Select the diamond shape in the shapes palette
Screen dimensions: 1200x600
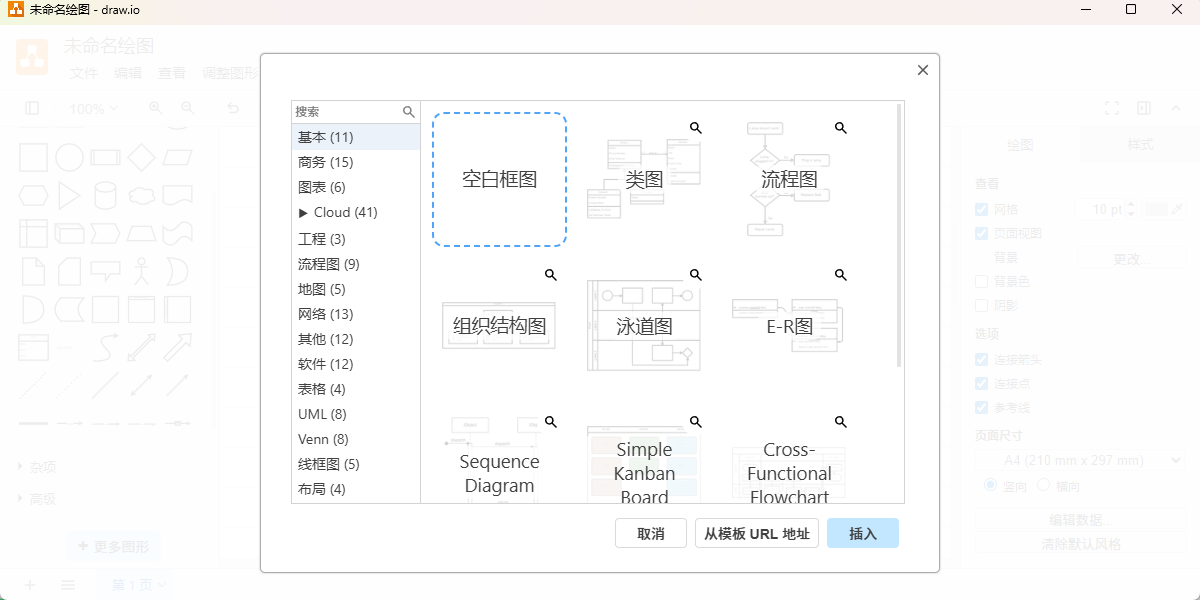(x=142, y=158)
